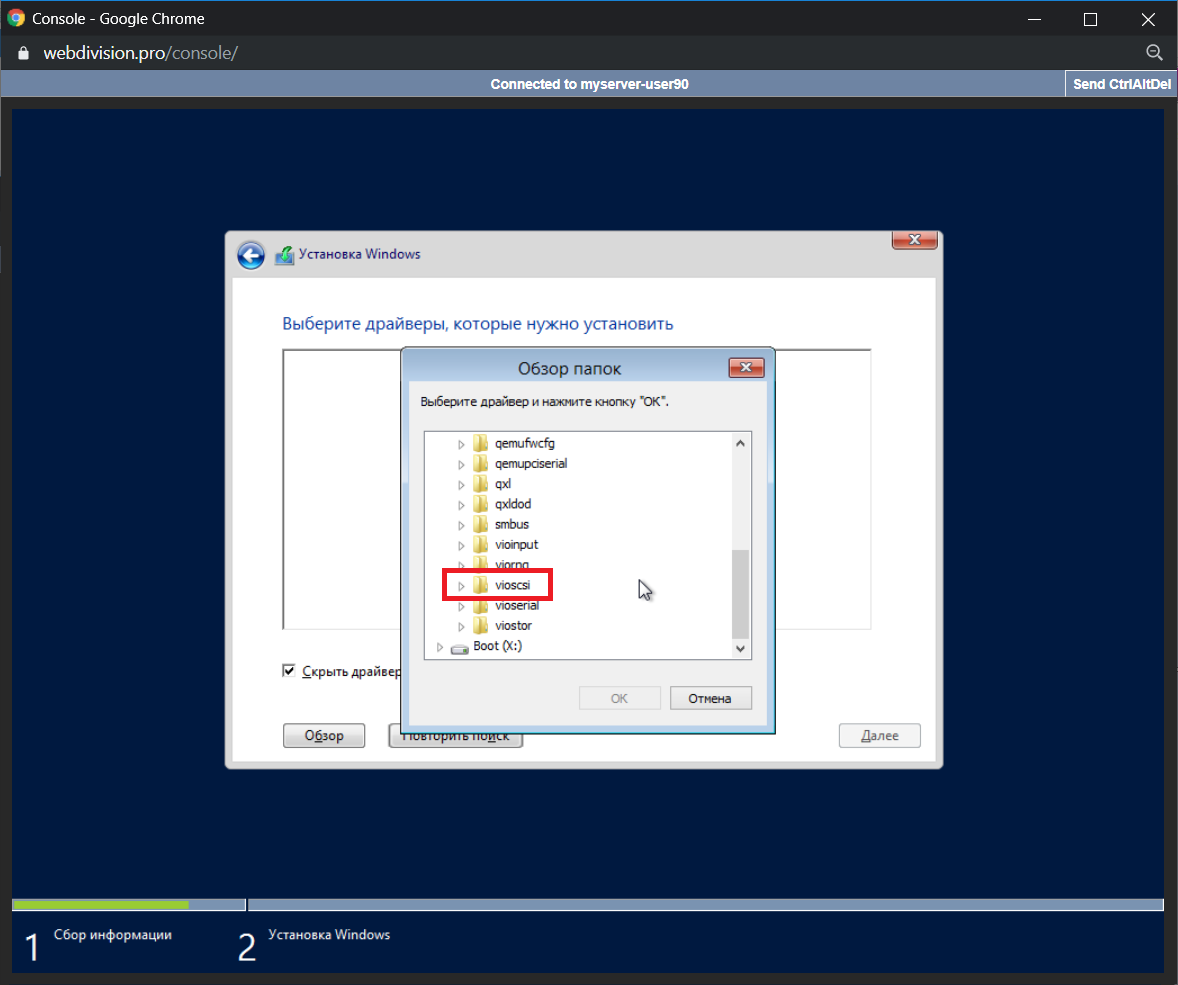The image size is (1178, 985).
Task: Expand the Boot (X:) drive node
Action: click(439, 647)
